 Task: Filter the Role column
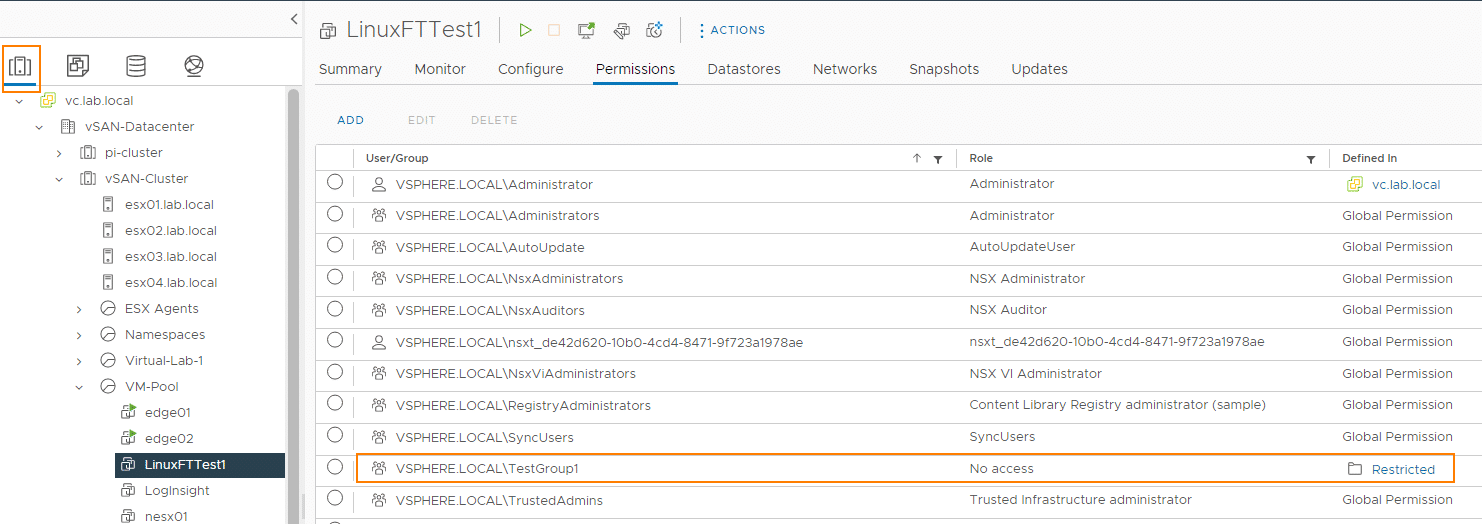1311,159
